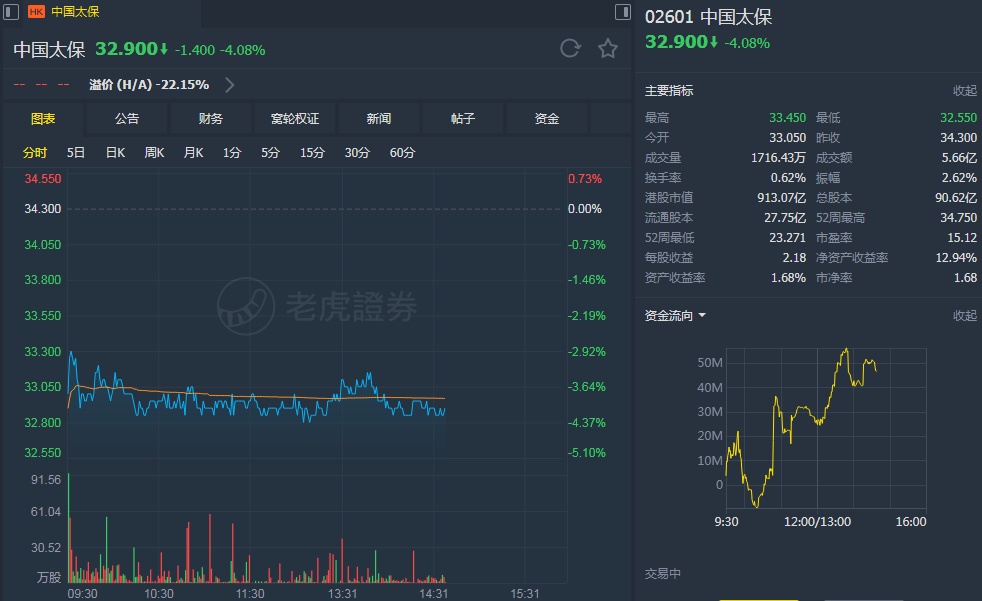Click the HK market badge icon
The height and width of the screenshot is (601, 982).
pos(36,12)
